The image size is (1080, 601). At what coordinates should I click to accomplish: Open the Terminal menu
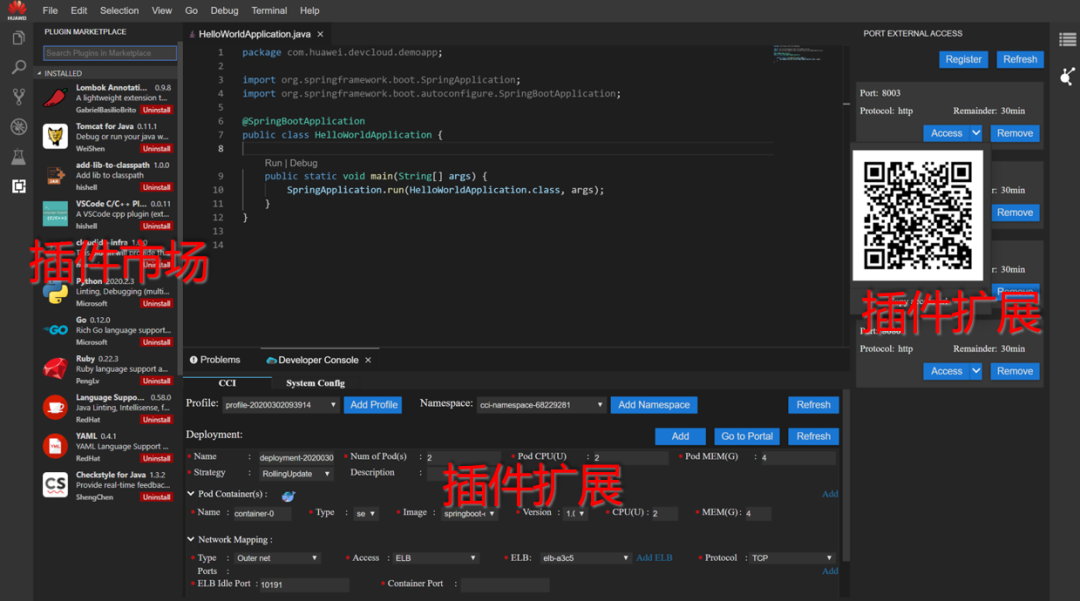click(x=269, y=10)
